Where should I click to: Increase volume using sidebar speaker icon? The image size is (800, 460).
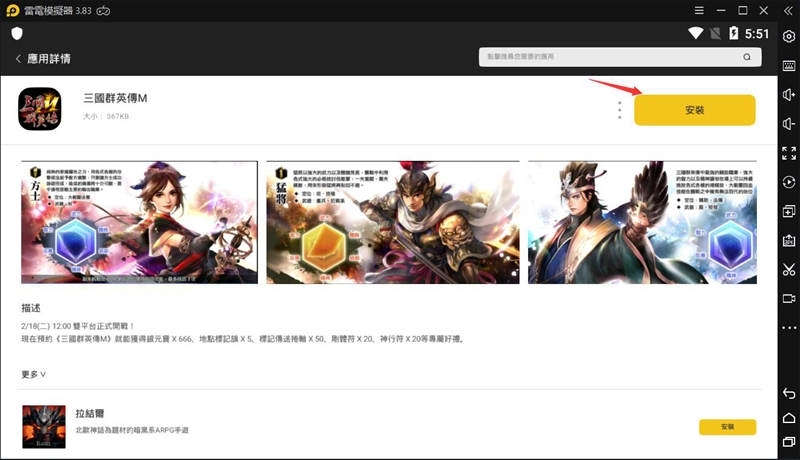point(789,94)
